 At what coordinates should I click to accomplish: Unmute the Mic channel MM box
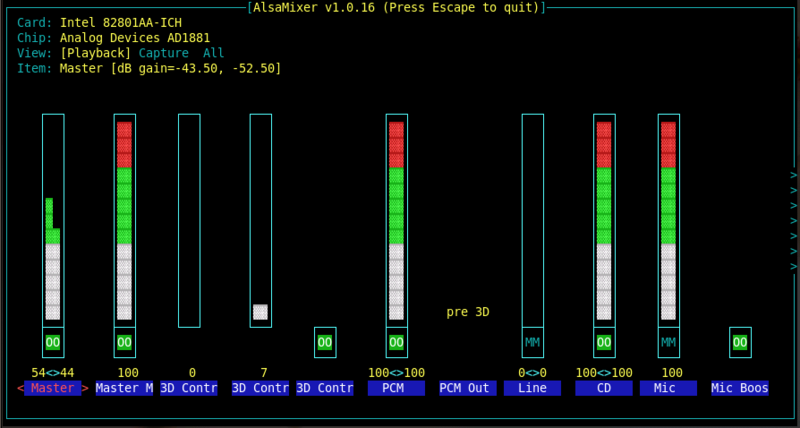pos(668,342)
